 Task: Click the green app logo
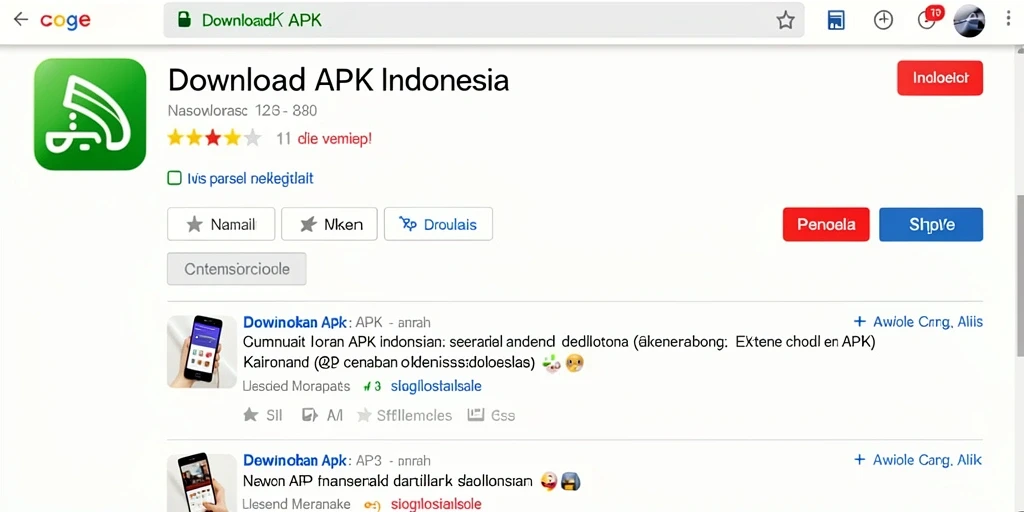[90, 114]
